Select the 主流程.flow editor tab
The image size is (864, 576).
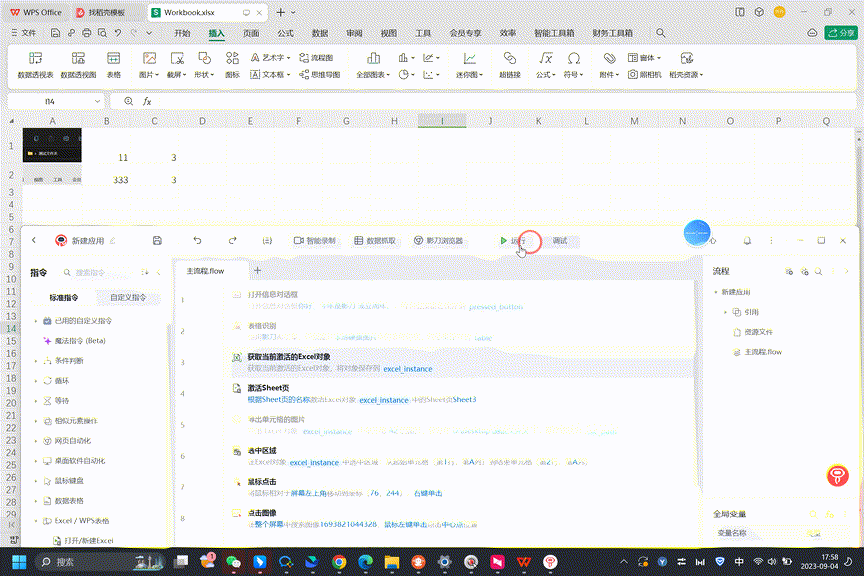pos(206,270)
